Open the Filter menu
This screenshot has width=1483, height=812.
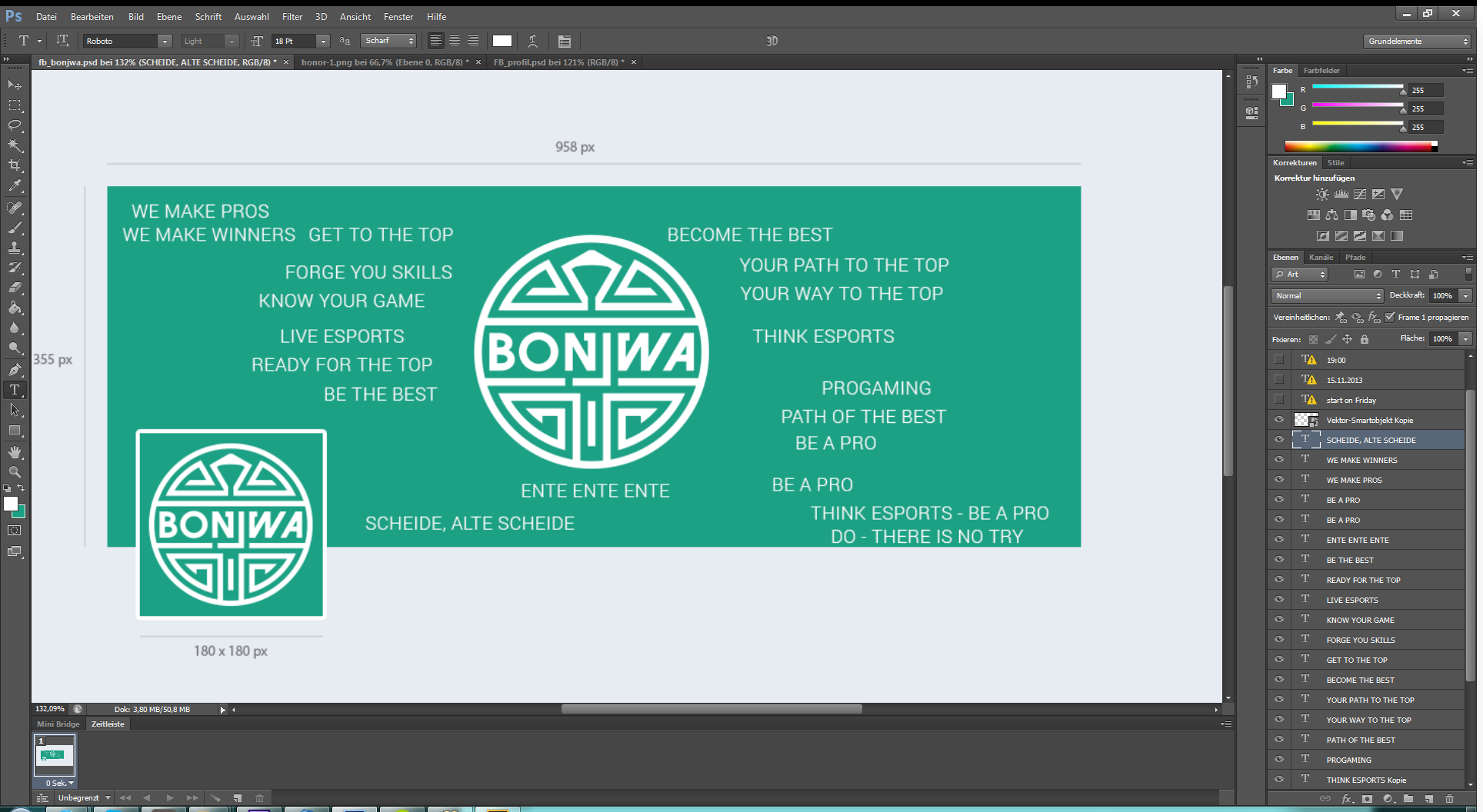coord(292,17)
